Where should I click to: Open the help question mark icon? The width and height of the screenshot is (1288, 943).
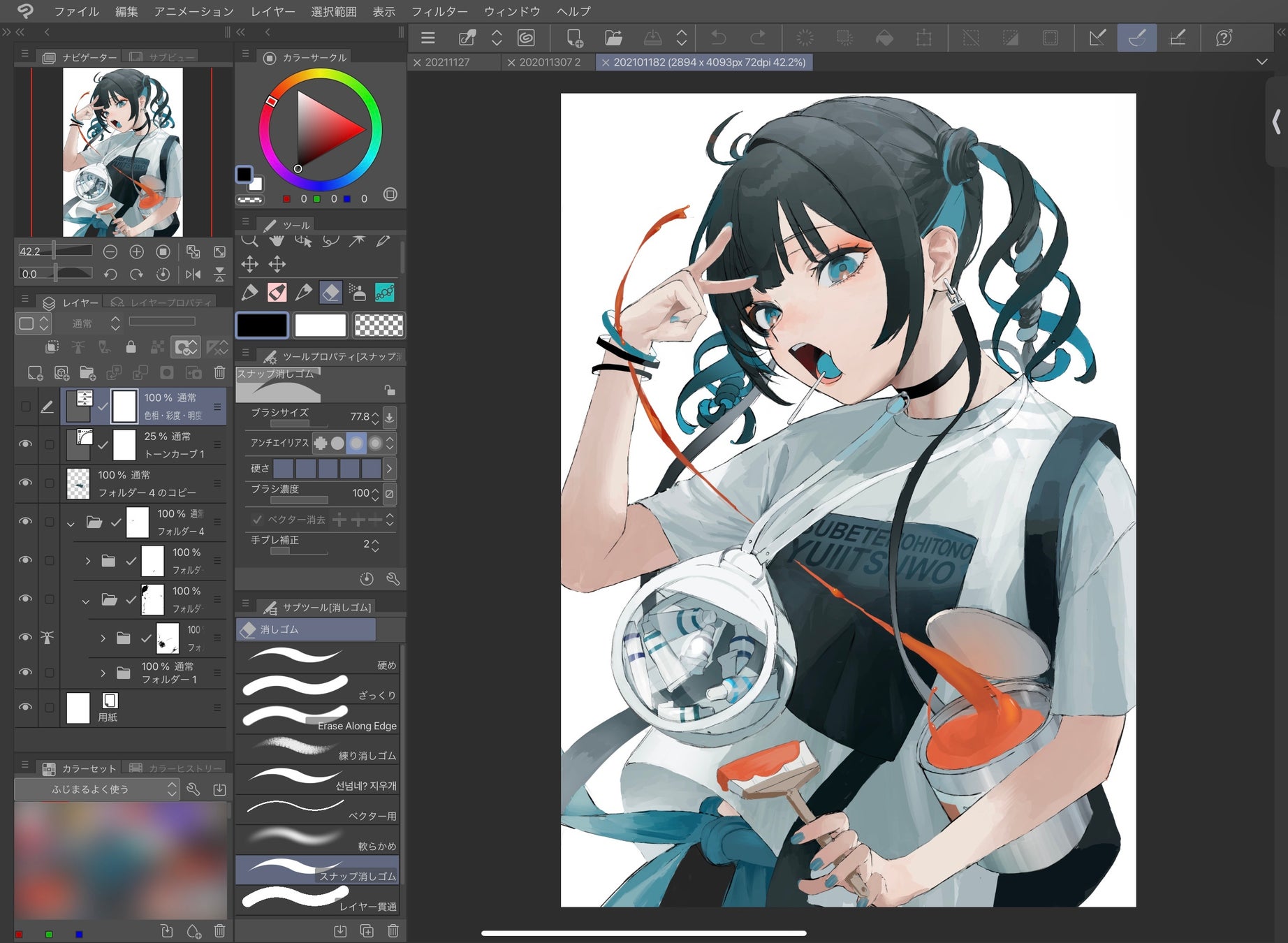(1224, 38)
